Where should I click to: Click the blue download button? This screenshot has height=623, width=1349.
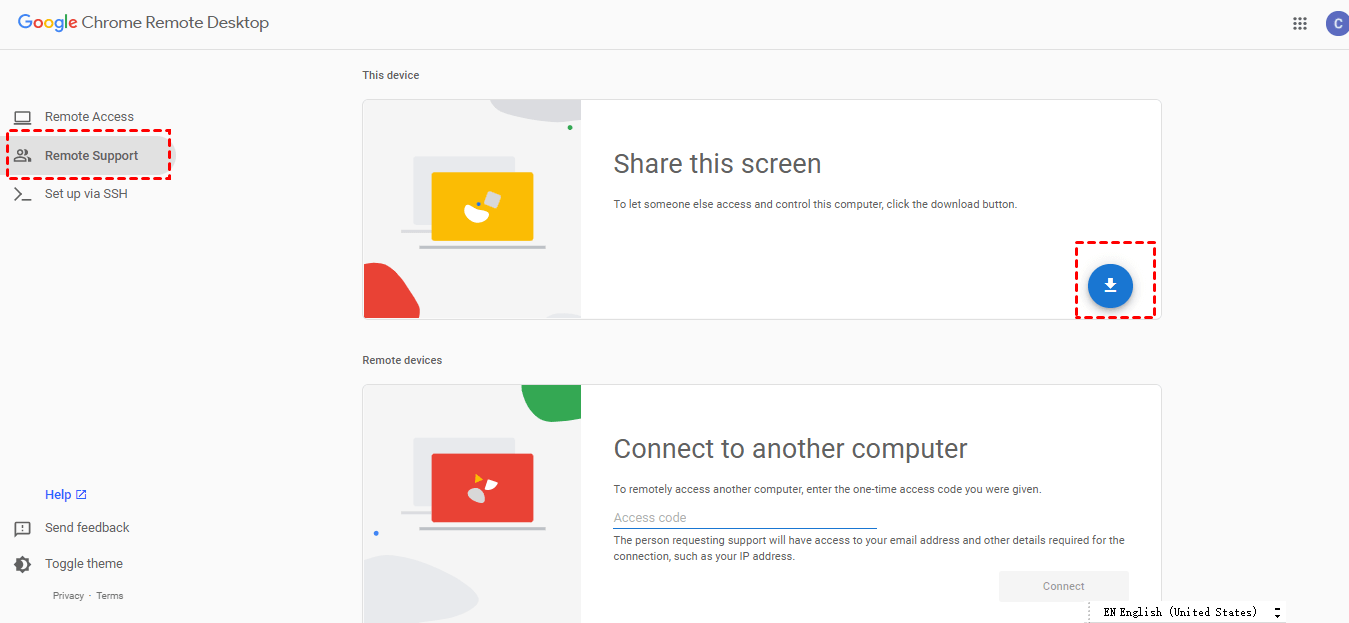(x=1110, y=286)
